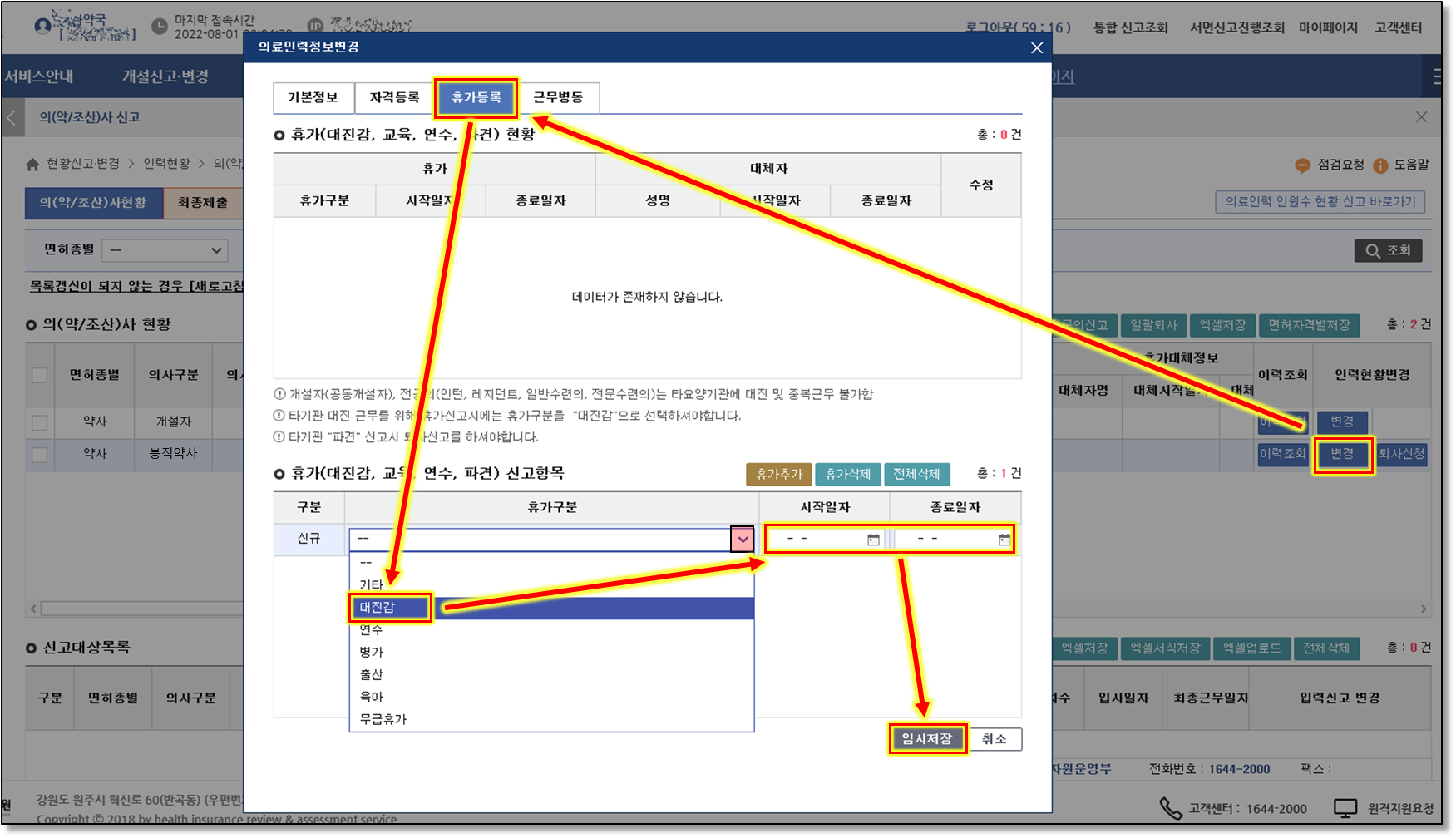The height and width of the screenshot is (838, 1456).
Task: Click the 임시저장 button
Action: coord(927,738)
